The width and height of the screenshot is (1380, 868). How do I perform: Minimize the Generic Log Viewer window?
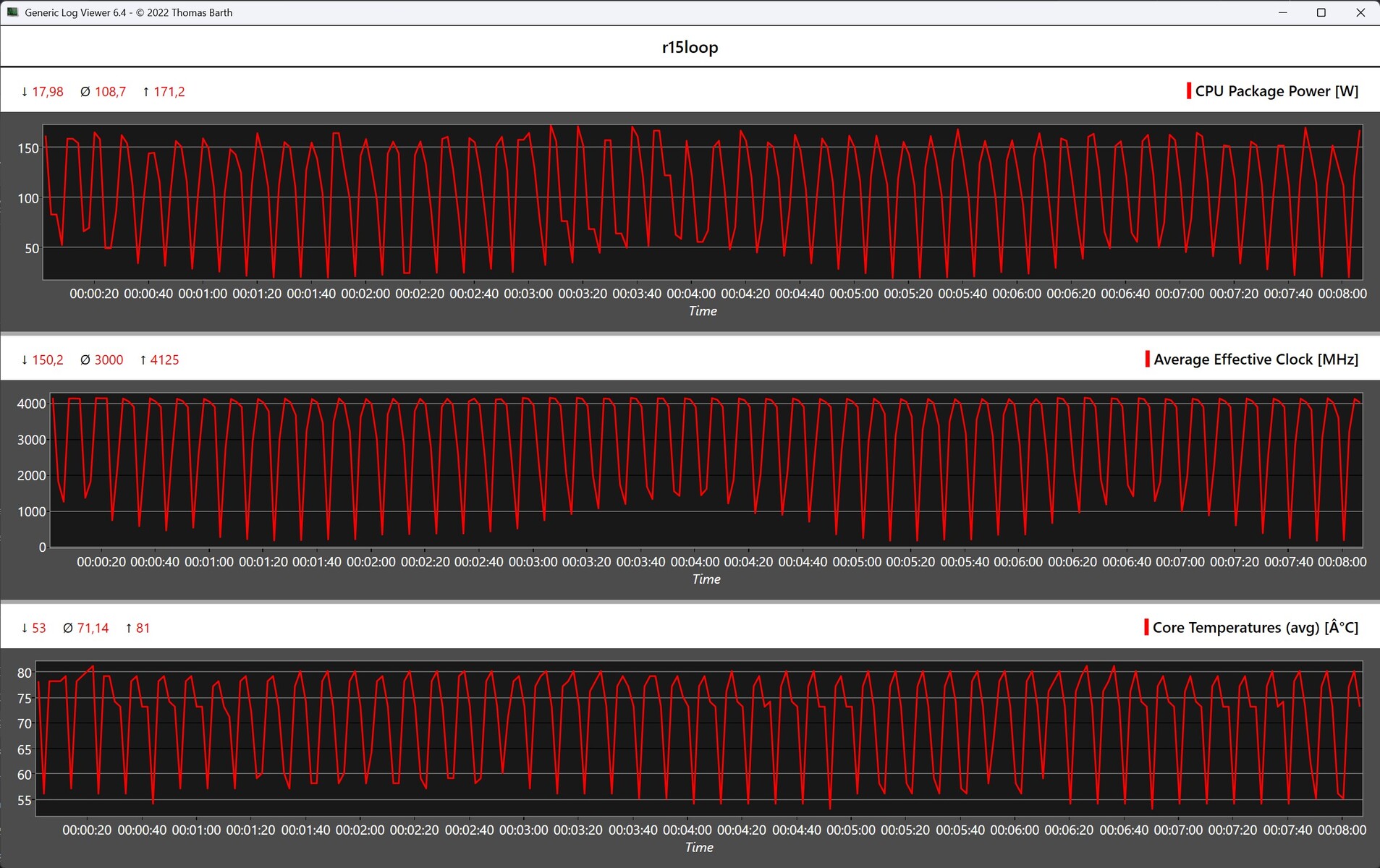(1282, 12)
